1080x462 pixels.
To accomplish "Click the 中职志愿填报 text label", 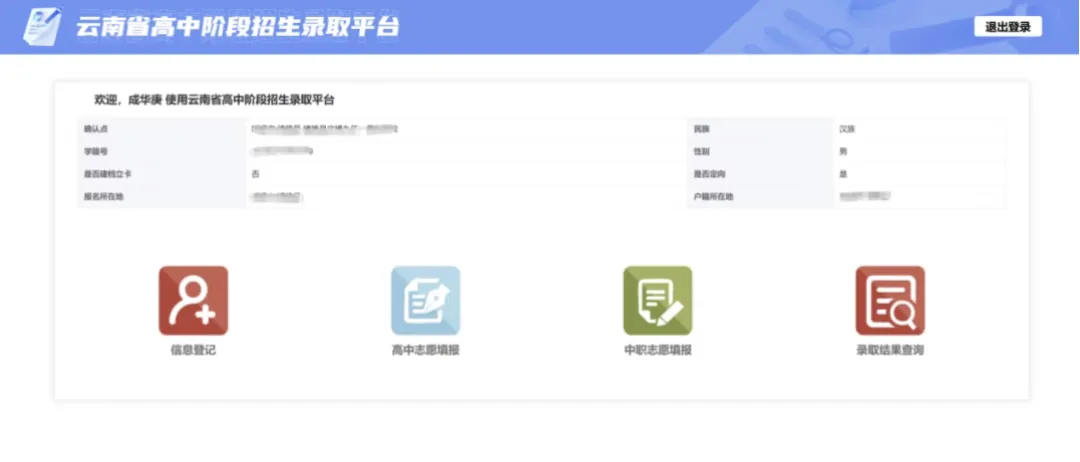I will point(658,350).
